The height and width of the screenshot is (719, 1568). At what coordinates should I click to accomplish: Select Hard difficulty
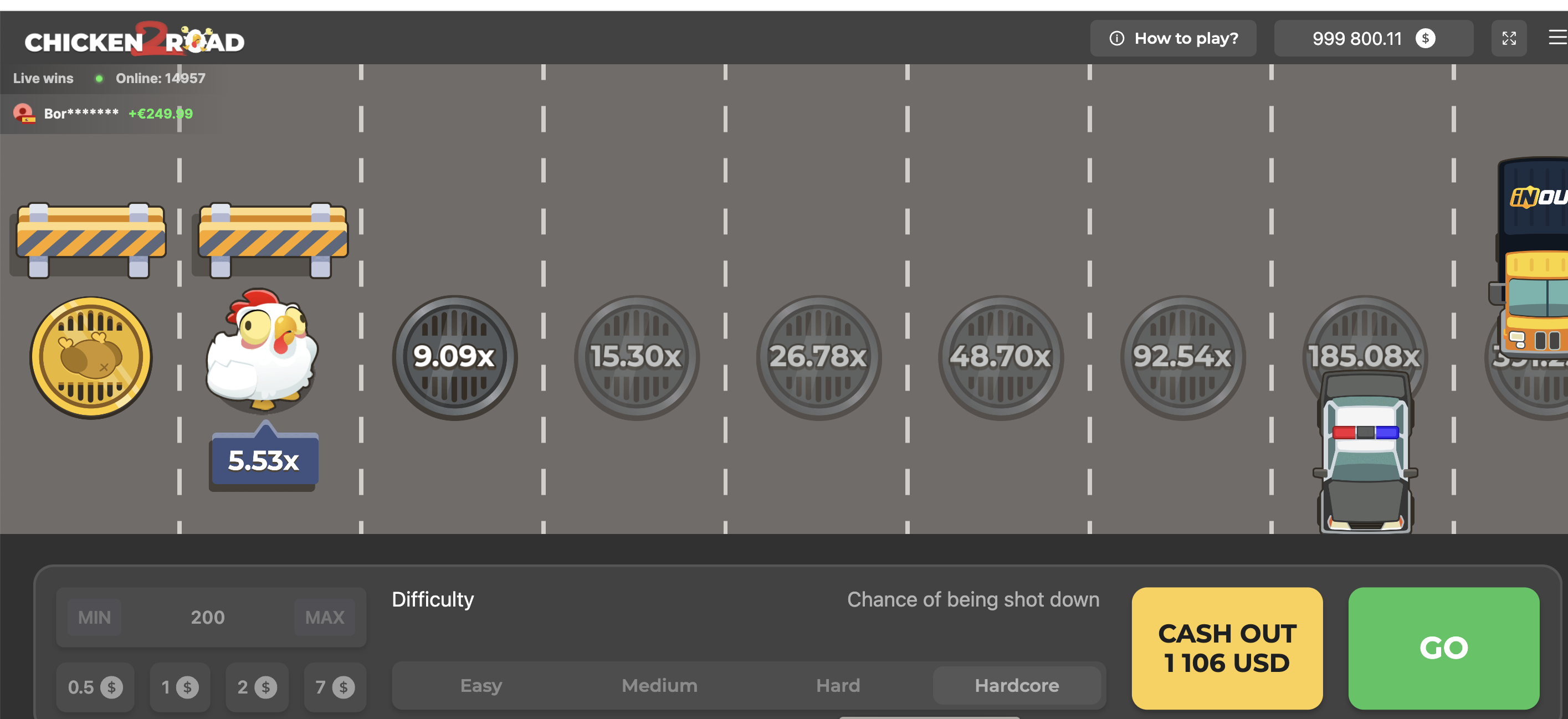point(838,686)
